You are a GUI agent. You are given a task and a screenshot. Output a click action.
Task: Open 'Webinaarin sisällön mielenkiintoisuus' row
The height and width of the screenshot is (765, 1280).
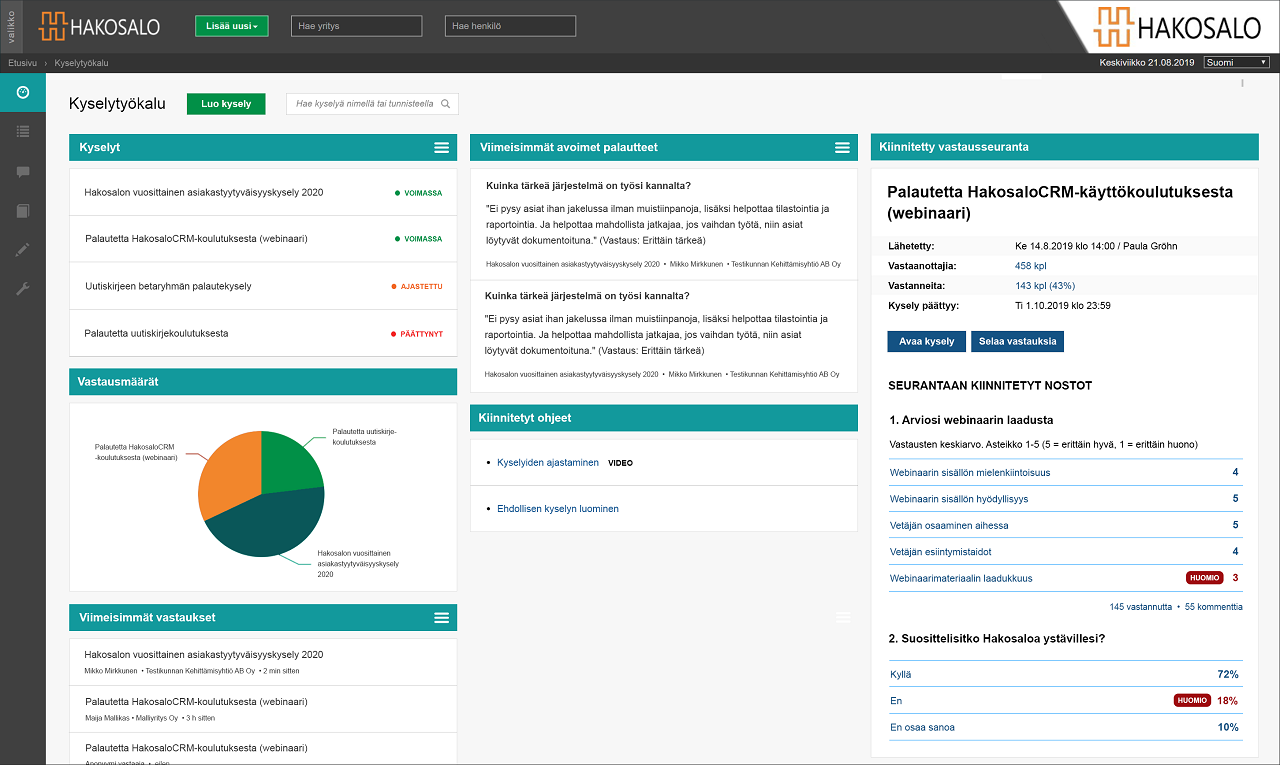(1065, 472)
